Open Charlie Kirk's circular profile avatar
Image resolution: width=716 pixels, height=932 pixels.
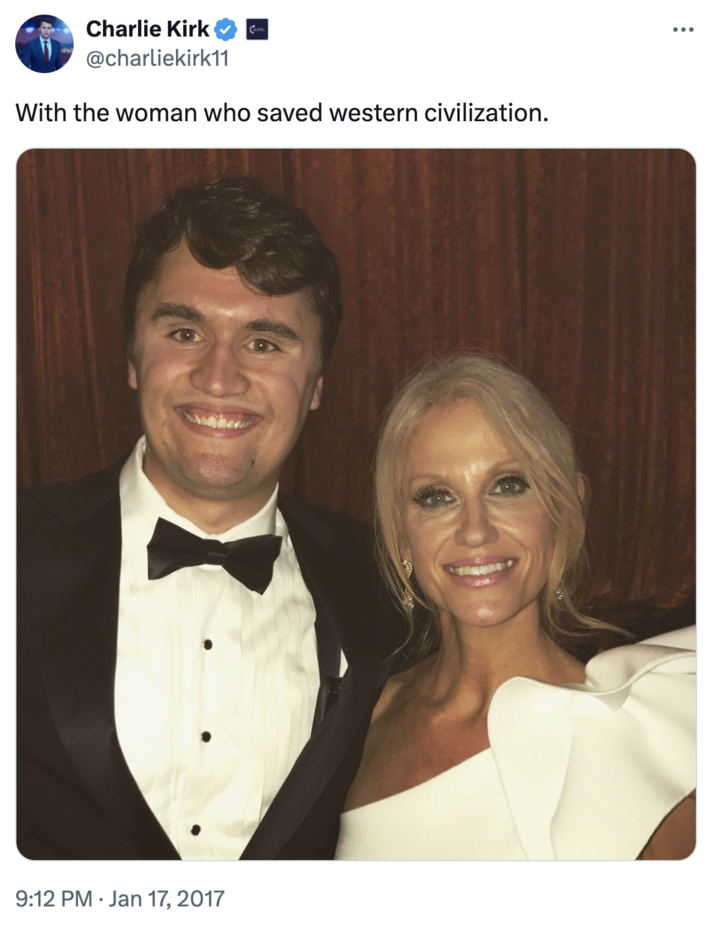[44, 44]
